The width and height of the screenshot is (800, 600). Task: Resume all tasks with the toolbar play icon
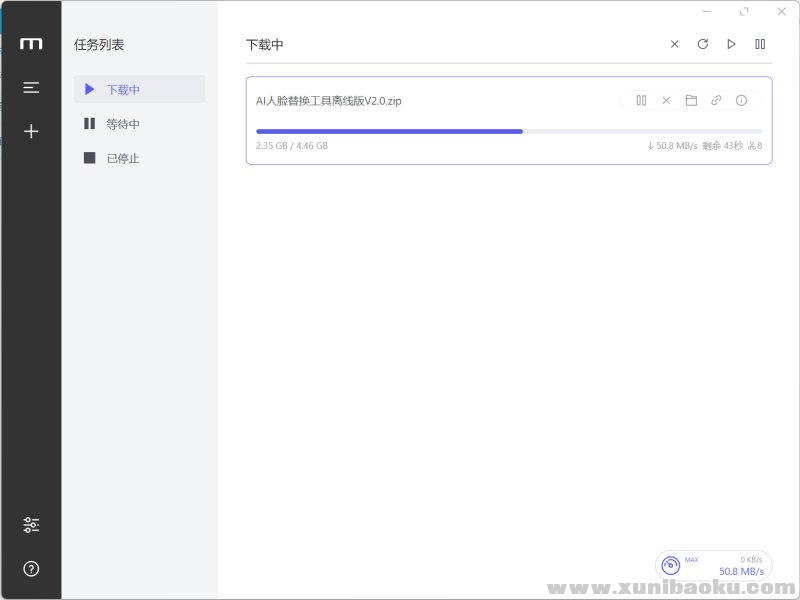tap(731, 44)
